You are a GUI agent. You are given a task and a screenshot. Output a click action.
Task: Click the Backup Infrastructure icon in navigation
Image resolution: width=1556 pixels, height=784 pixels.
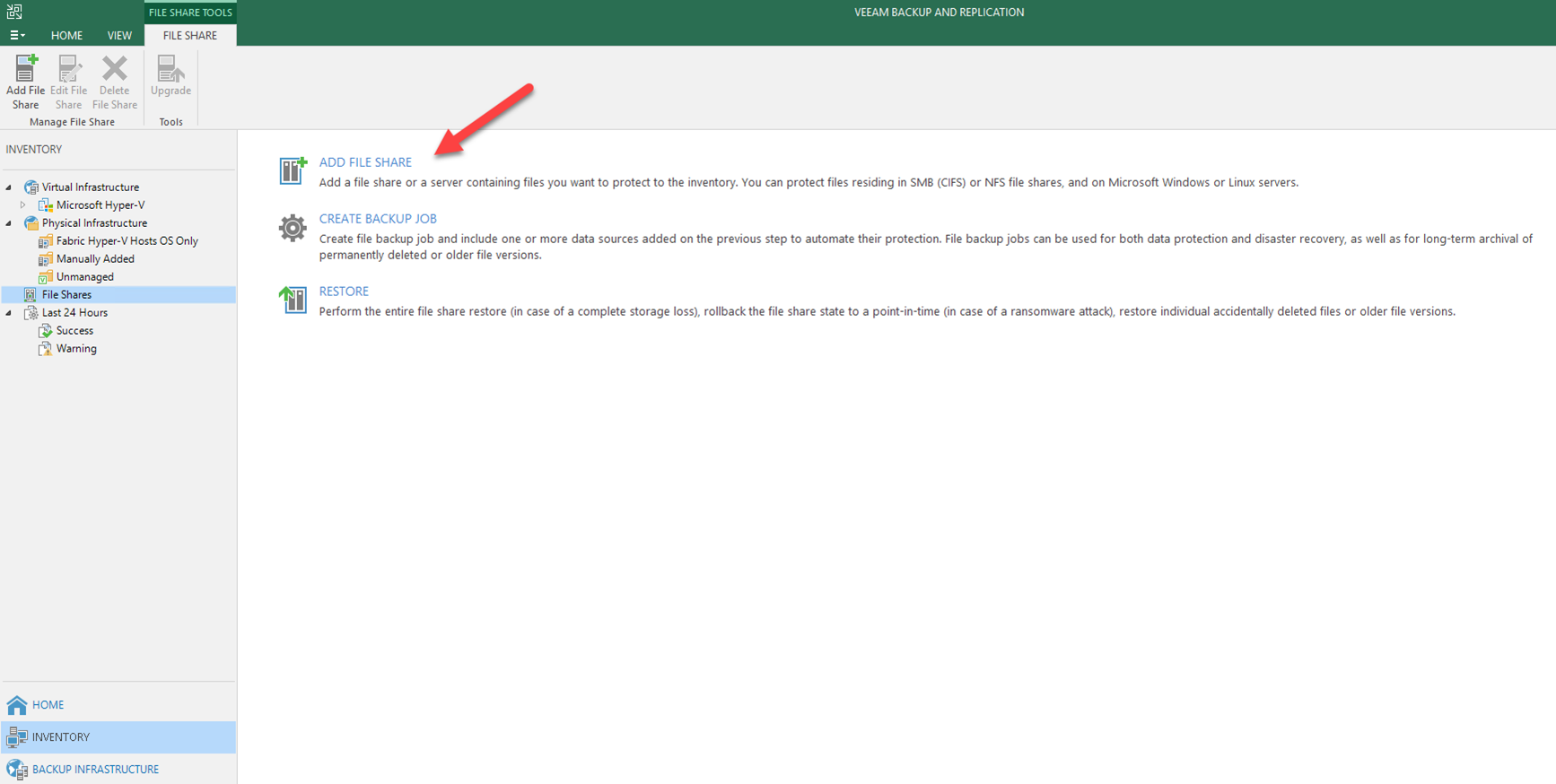[17, 770]
